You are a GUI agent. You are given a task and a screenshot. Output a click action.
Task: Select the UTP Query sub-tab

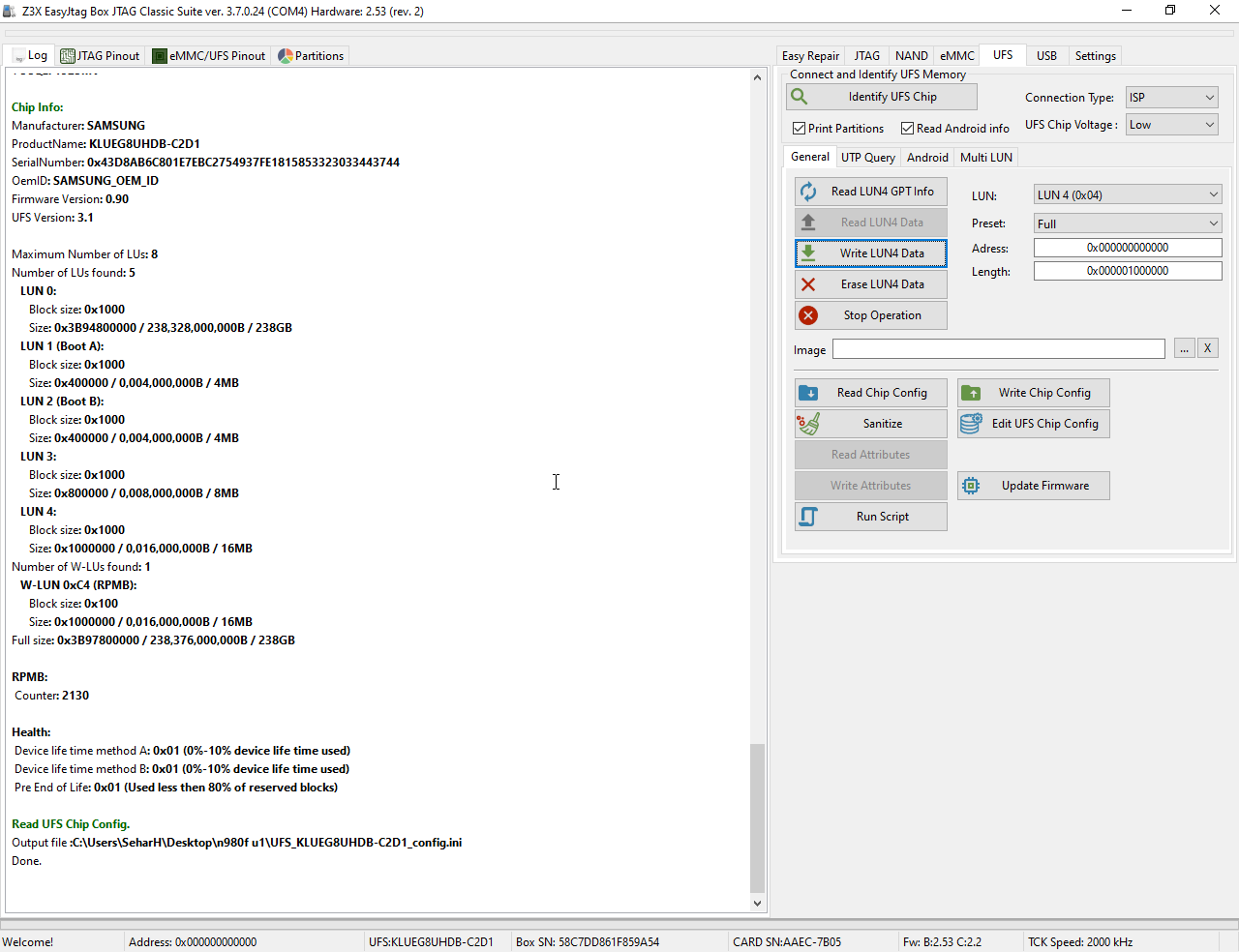868,158
